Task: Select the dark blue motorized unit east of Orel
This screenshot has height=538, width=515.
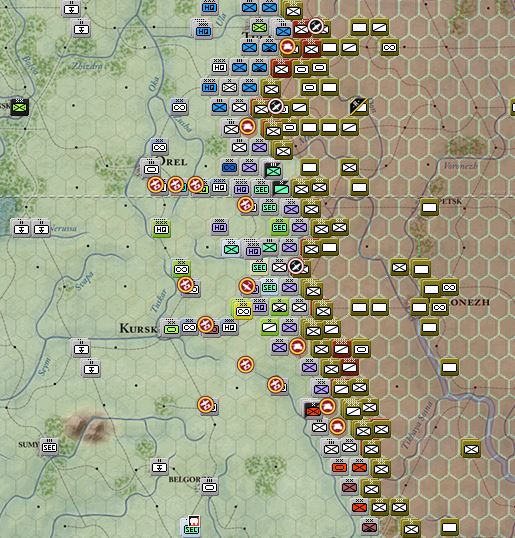Action: (229, 167)
